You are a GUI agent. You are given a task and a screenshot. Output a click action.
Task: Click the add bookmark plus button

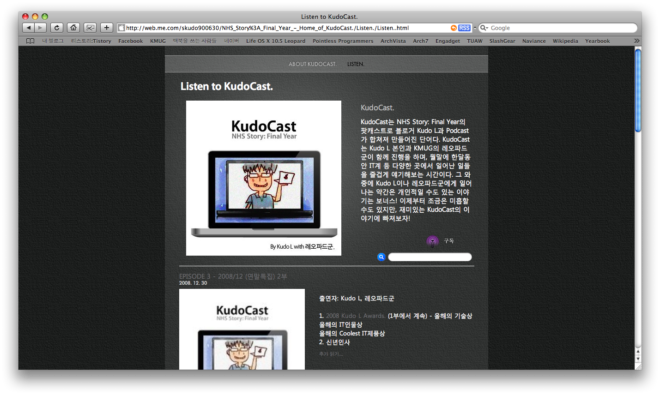click(106, 28)
